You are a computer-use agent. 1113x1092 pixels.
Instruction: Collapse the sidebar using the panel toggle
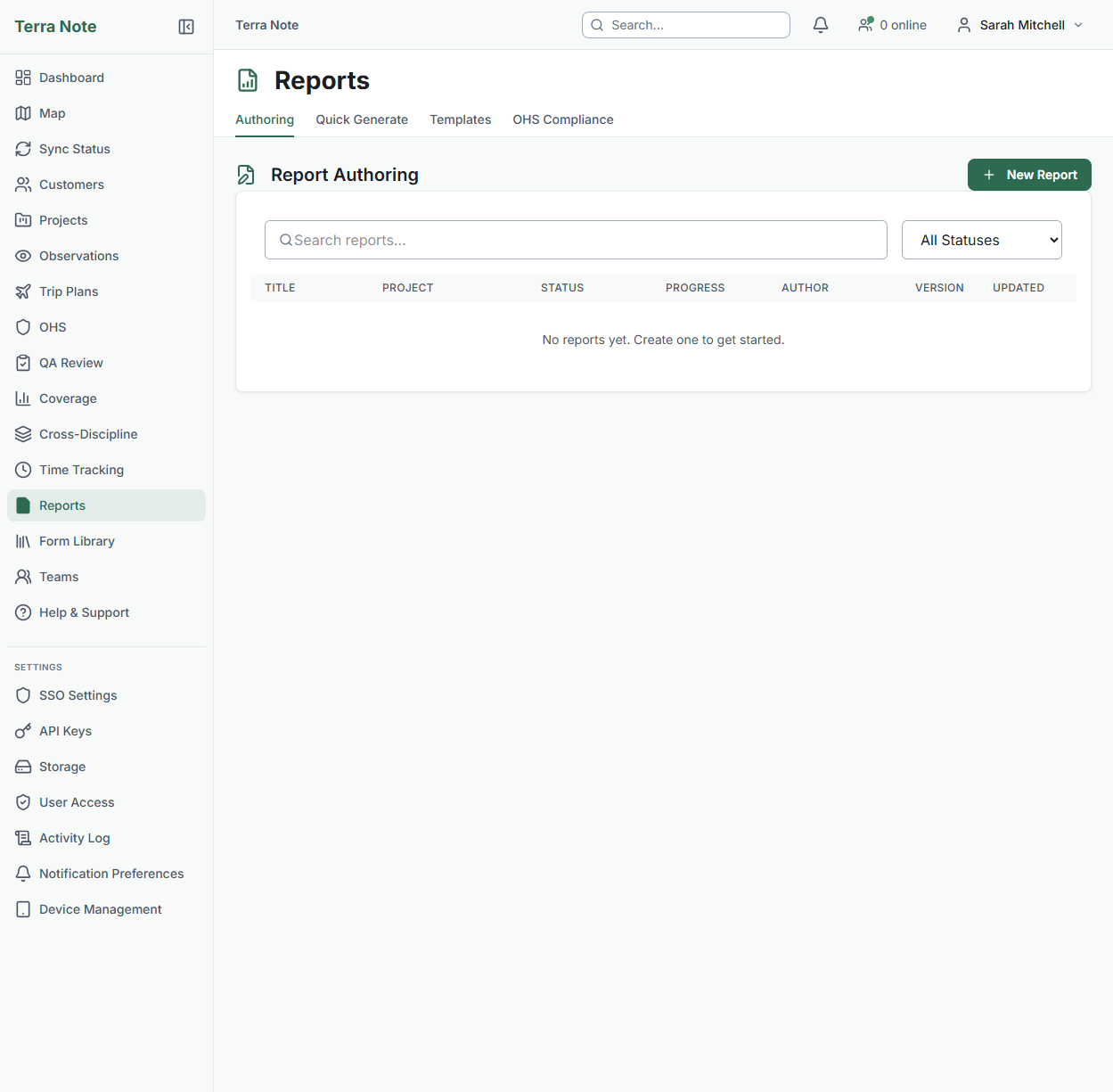186,27
